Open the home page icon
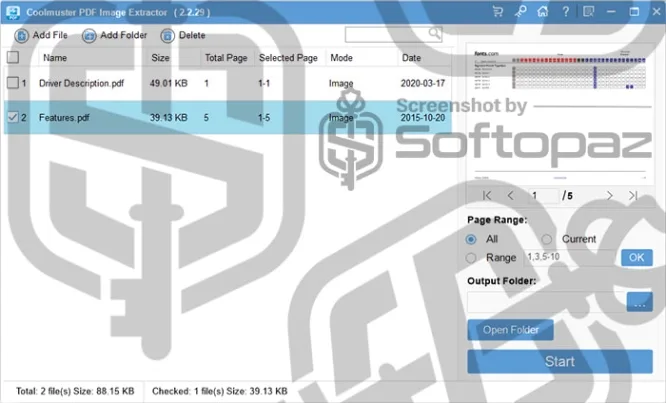666x403 pixels. tap(543, 12)
